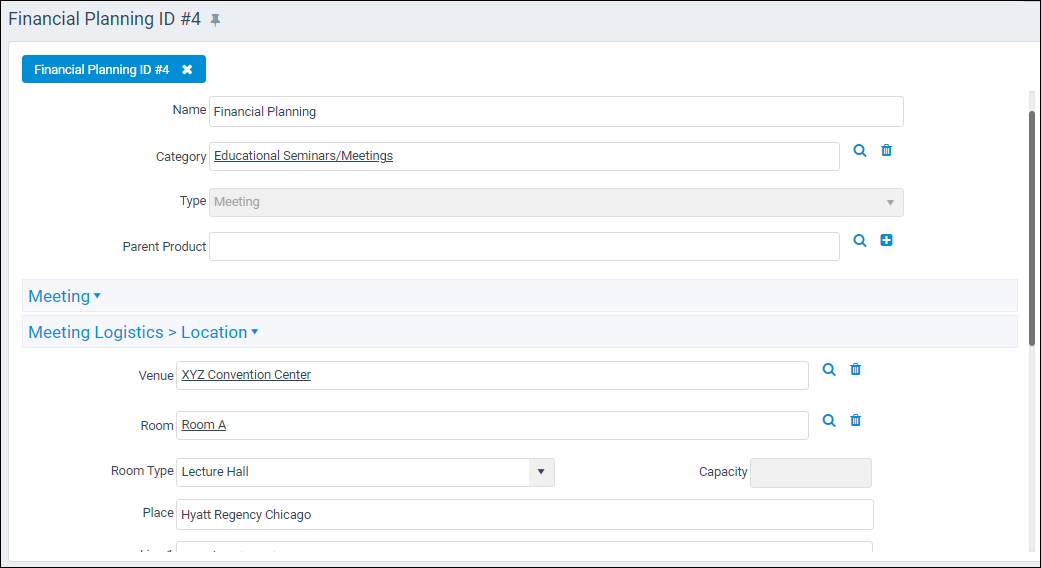Remove the Venue with the trash icon
The width and height of the screenshot is (1041, 568).
[x=856, y=370]
